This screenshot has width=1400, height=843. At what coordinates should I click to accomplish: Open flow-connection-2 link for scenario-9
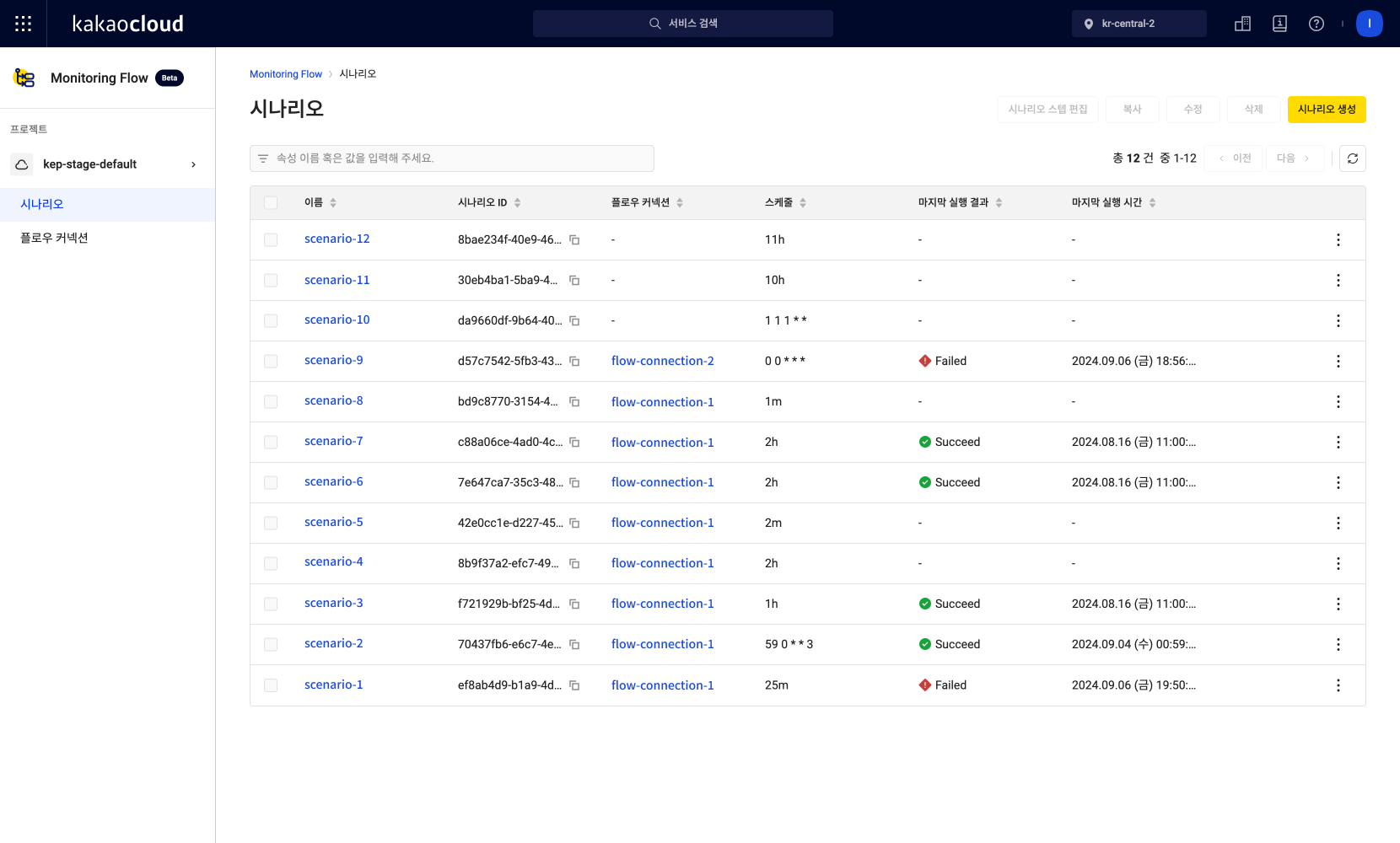pos(662,362)
